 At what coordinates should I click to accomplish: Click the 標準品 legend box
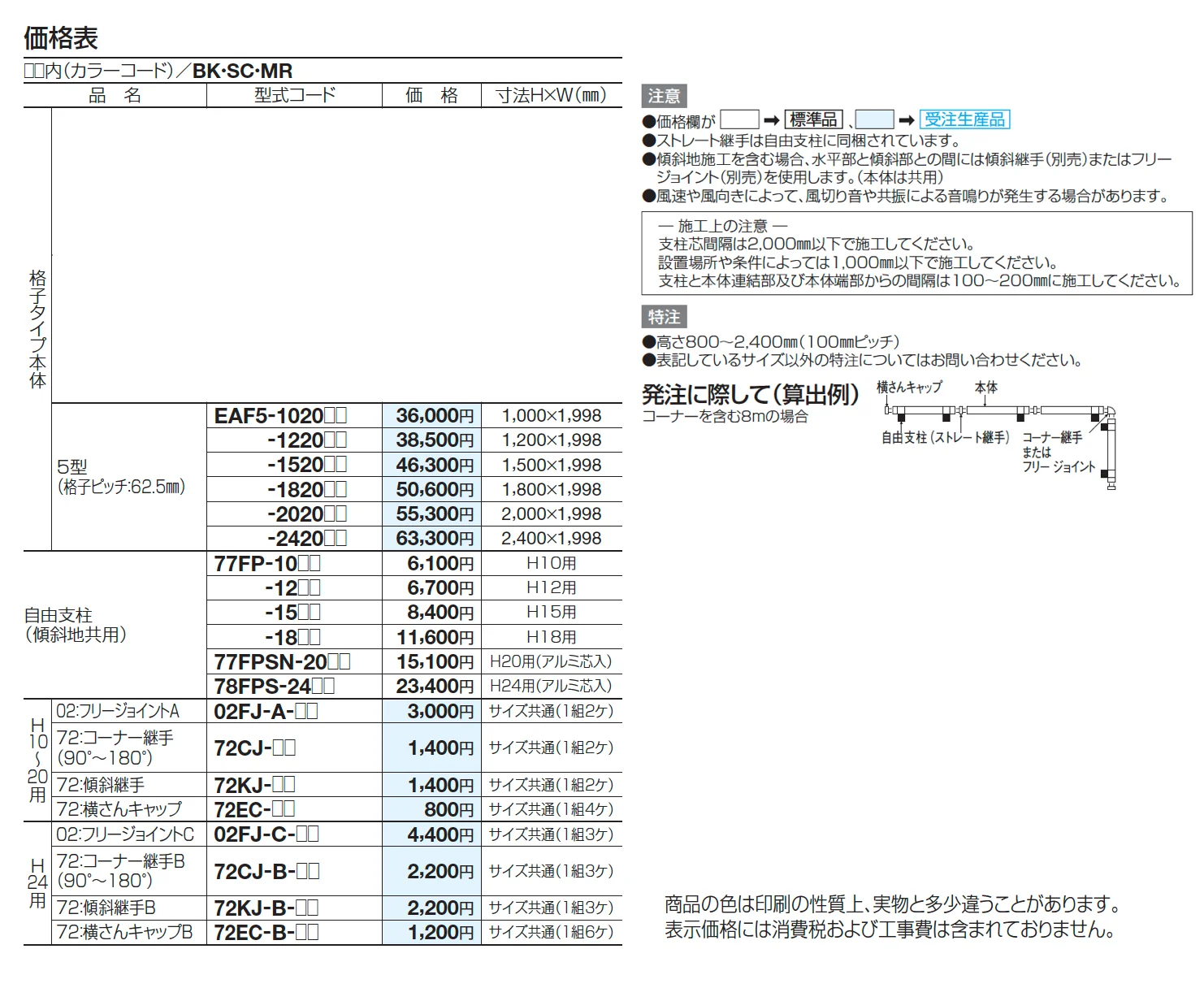tap(814, 120)
